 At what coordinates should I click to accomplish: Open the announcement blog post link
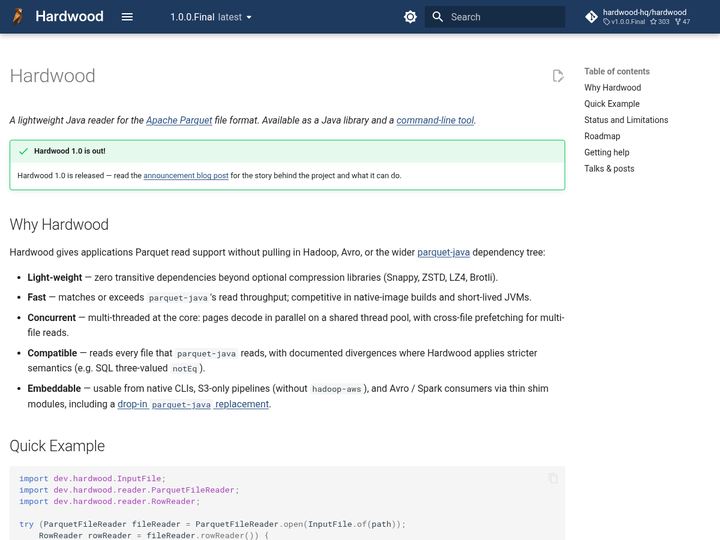coord(186,175)
